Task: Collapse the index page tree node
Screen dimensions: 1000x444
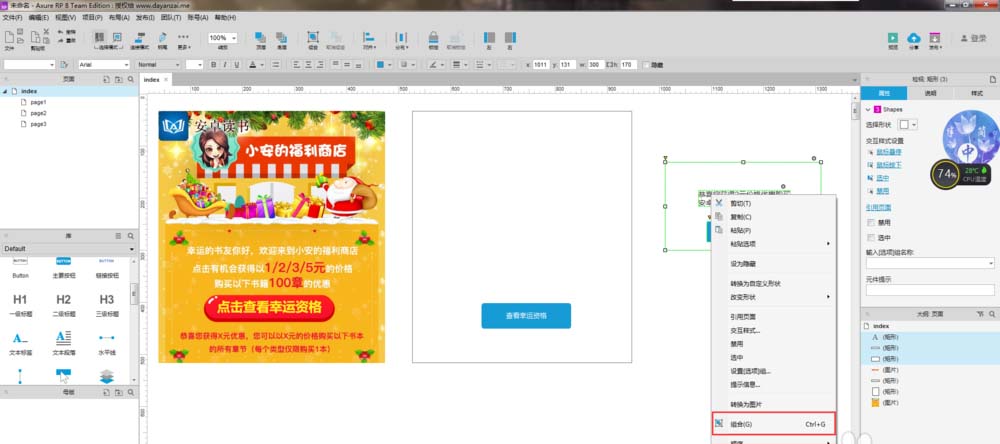Action: pos(5,91)
